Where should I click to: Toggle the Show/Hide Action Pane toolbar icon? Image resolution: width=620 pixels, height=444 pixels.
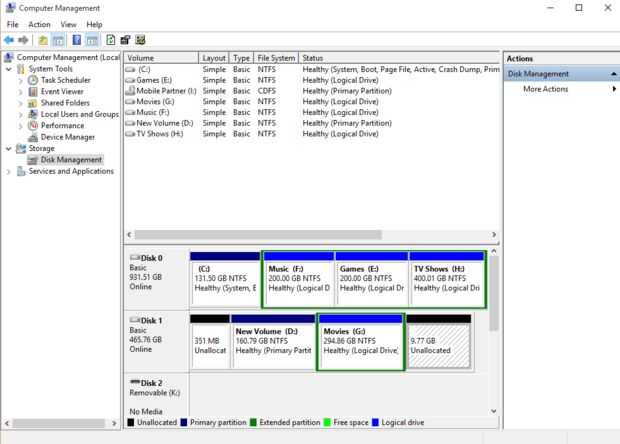[x=92, y=40]
